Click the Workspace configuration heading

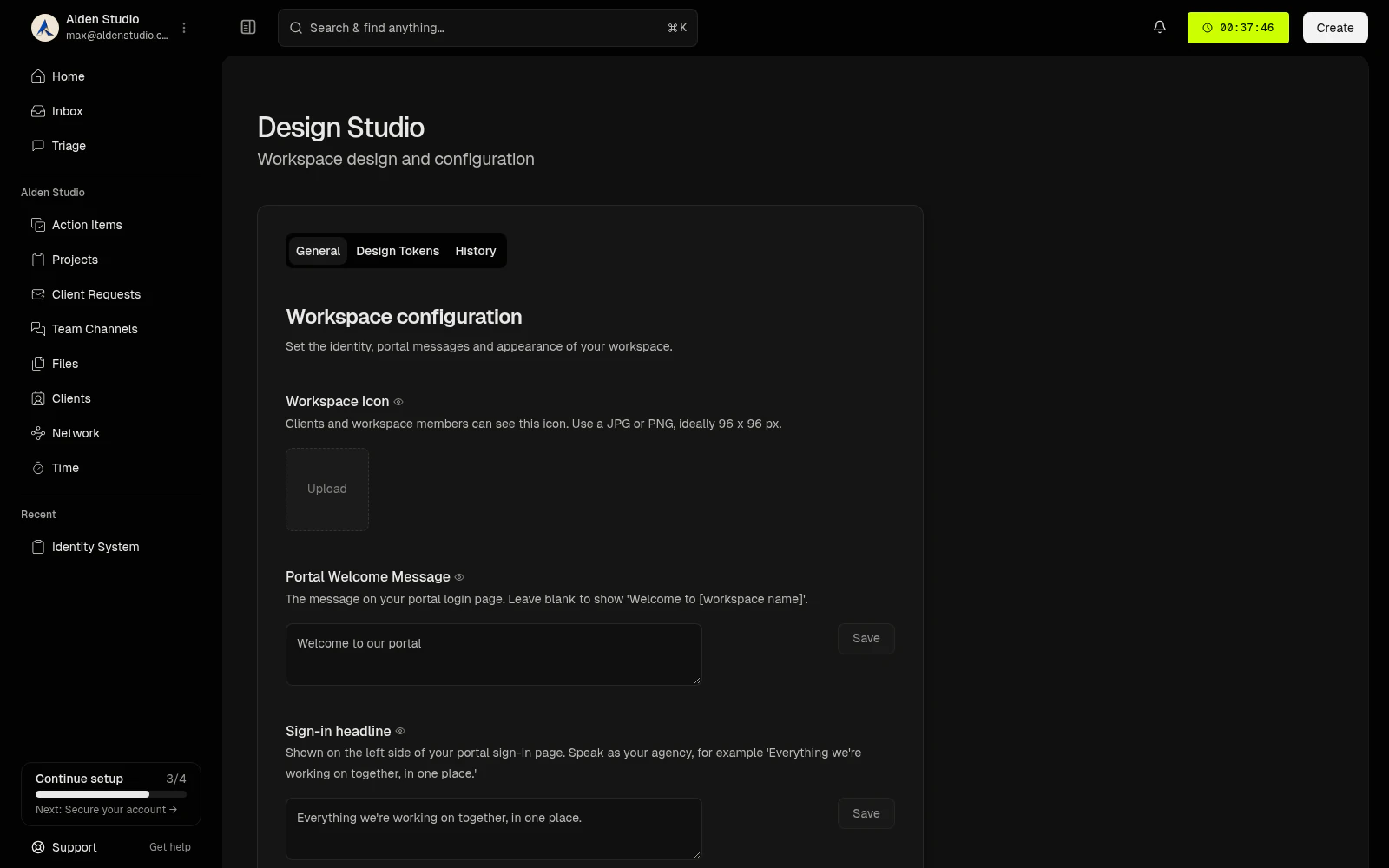tap(404, 317)
